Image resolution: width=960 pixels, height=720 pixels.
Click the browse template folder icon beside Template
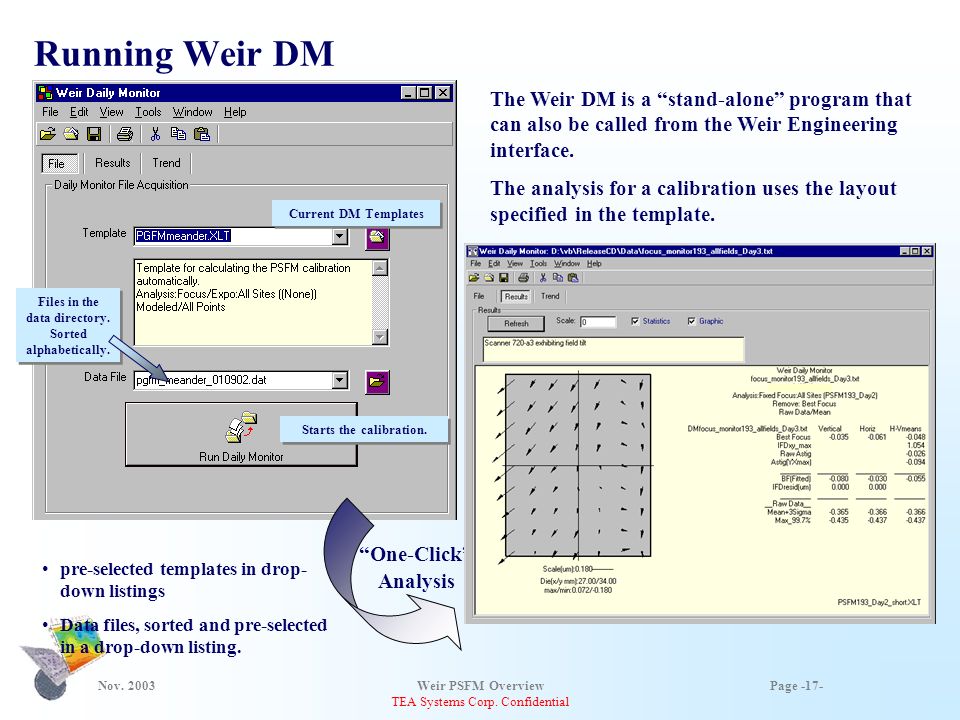(377, 237)
